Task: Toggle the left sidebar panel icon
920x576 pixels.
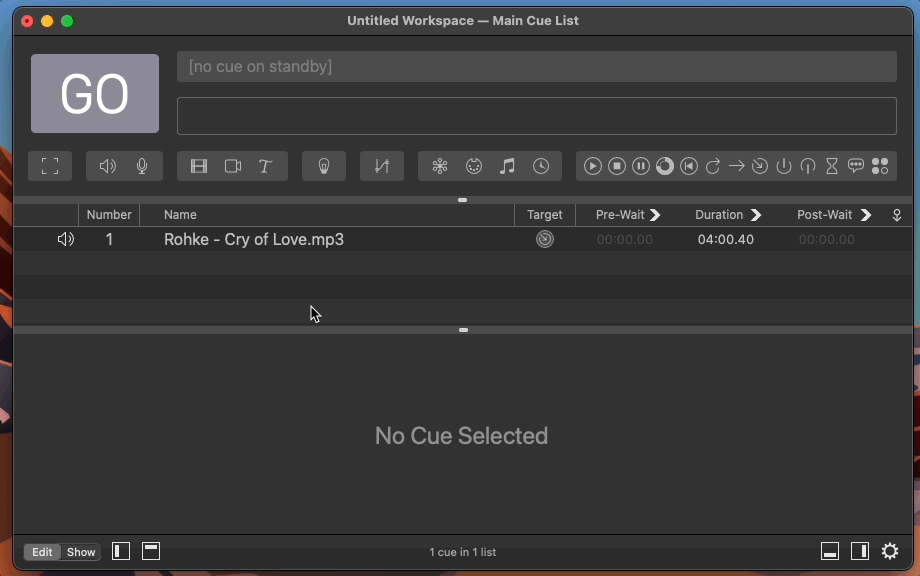Action: [x=121, y=551]
